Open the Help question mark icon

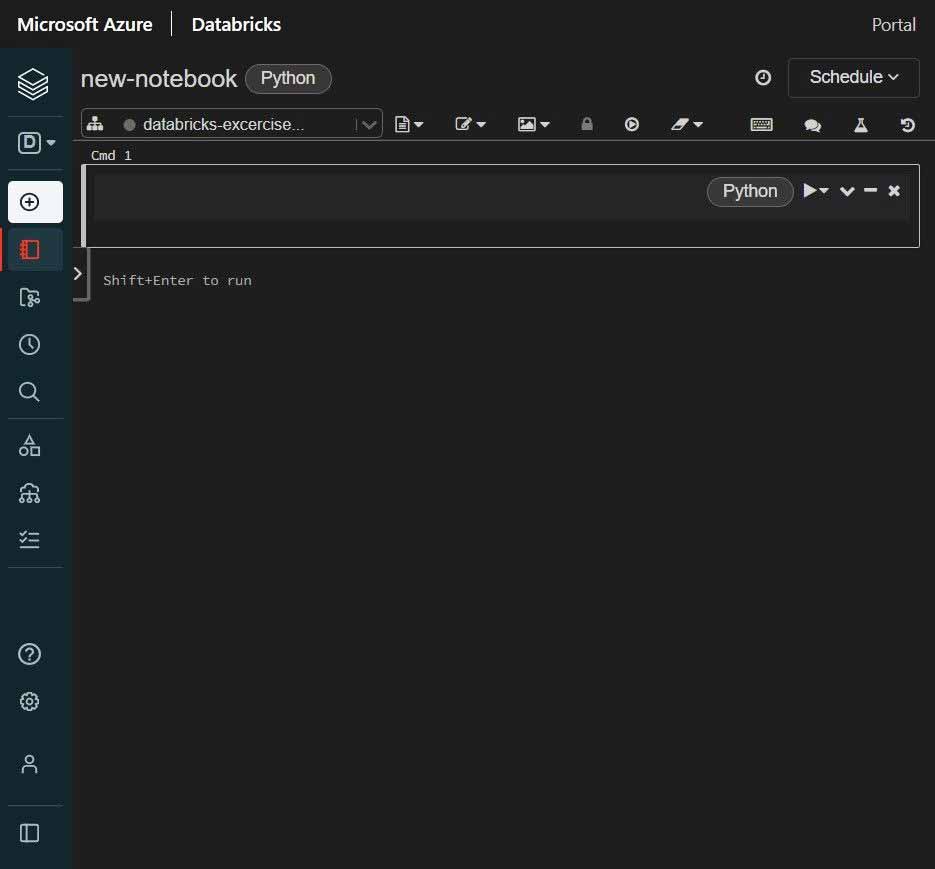point(29,654)
